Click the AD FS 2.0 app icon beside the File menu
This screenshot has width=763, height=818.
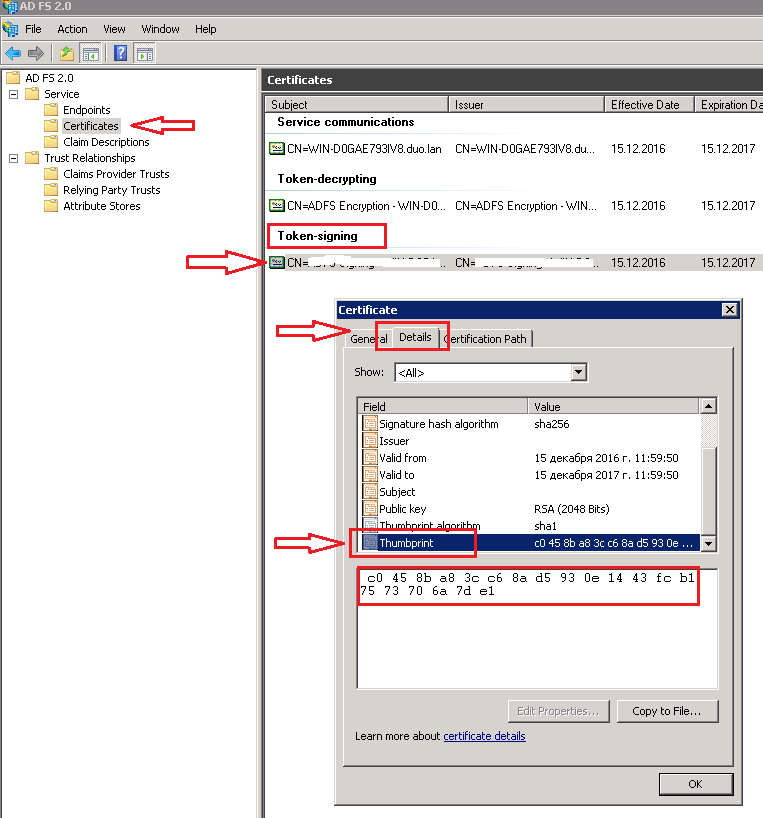tap(10, 29)
